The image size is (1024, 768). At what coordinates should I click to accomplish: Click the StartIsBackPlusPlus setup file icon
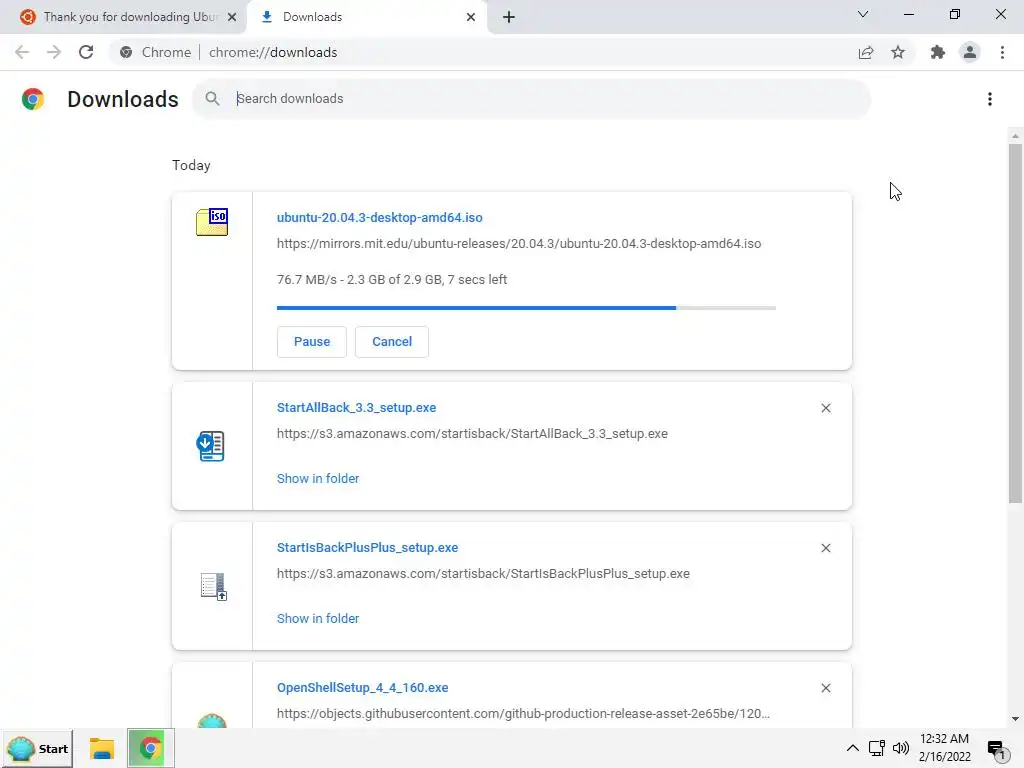click(213, 586)
